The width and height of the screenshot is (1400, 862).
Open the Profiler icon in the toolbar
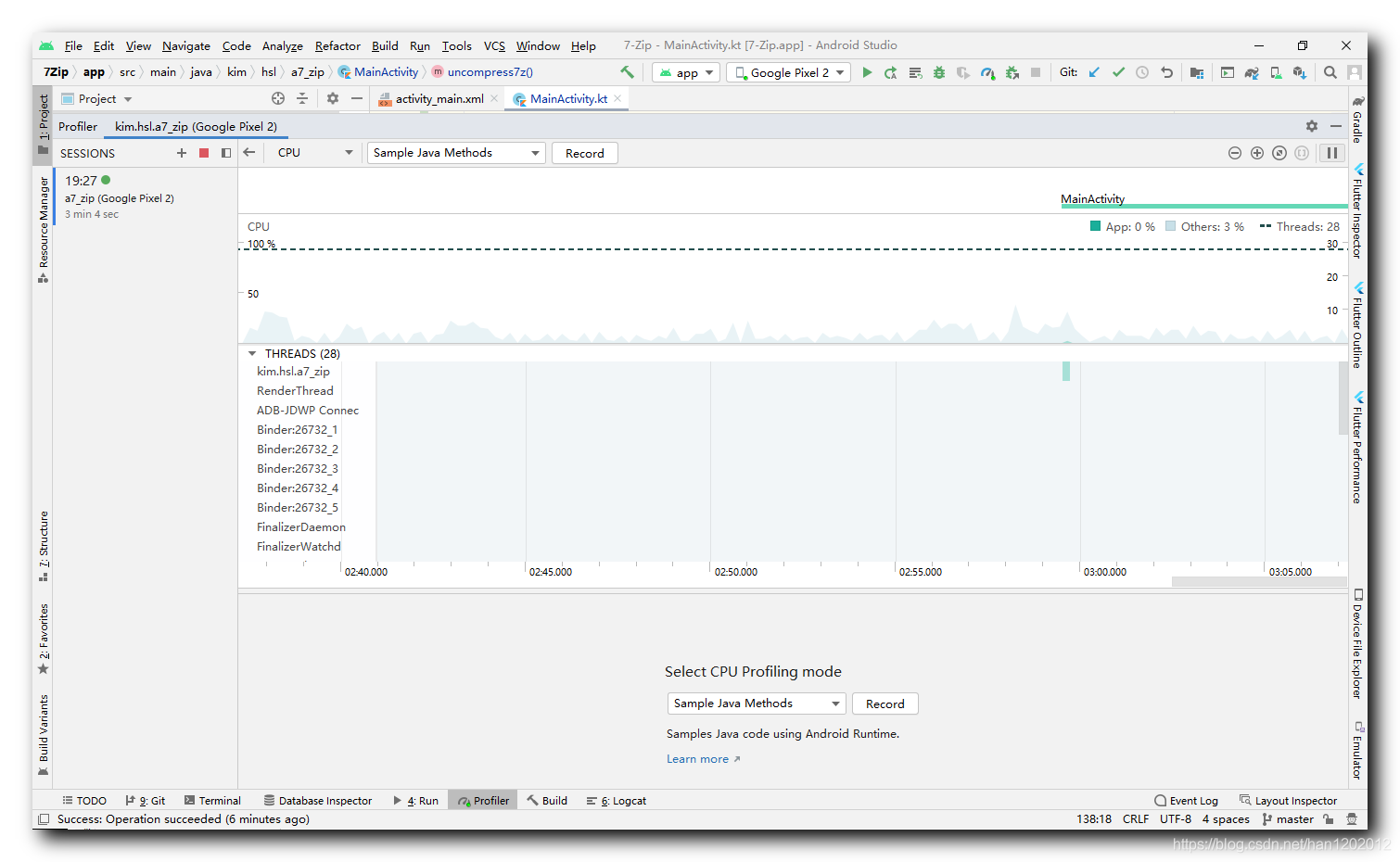pos(987,72)
